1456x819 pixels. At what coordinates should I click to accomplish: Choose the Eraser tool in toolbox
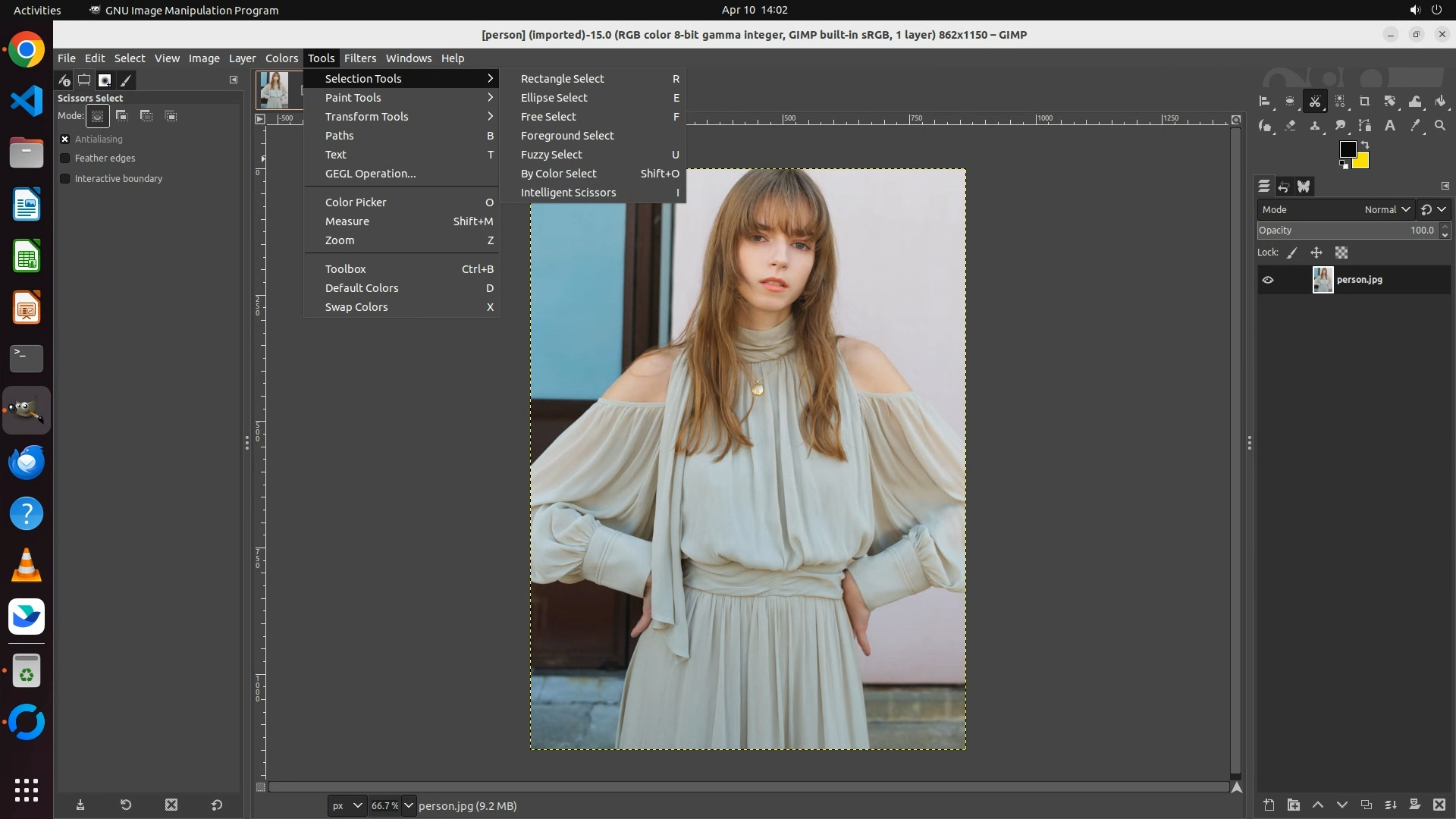(1290, 126)
